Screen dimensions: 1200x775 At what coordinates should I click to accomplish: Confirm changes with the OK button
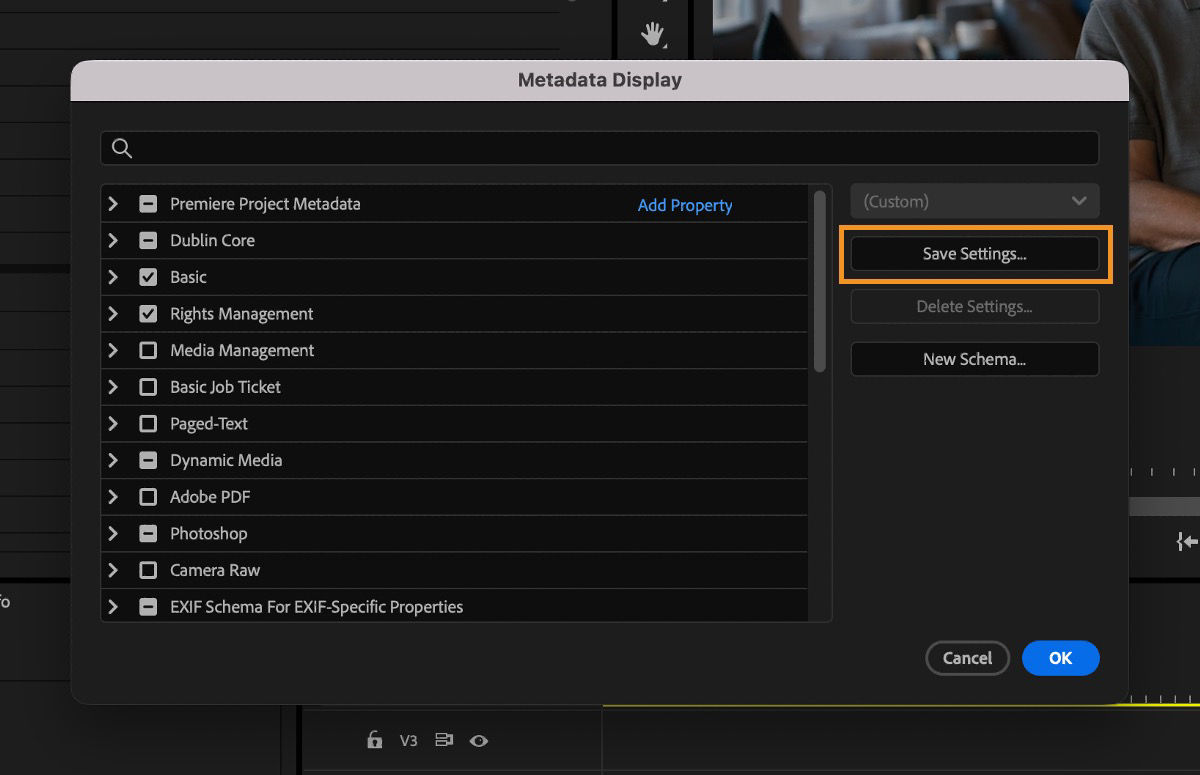point(1060,658)
